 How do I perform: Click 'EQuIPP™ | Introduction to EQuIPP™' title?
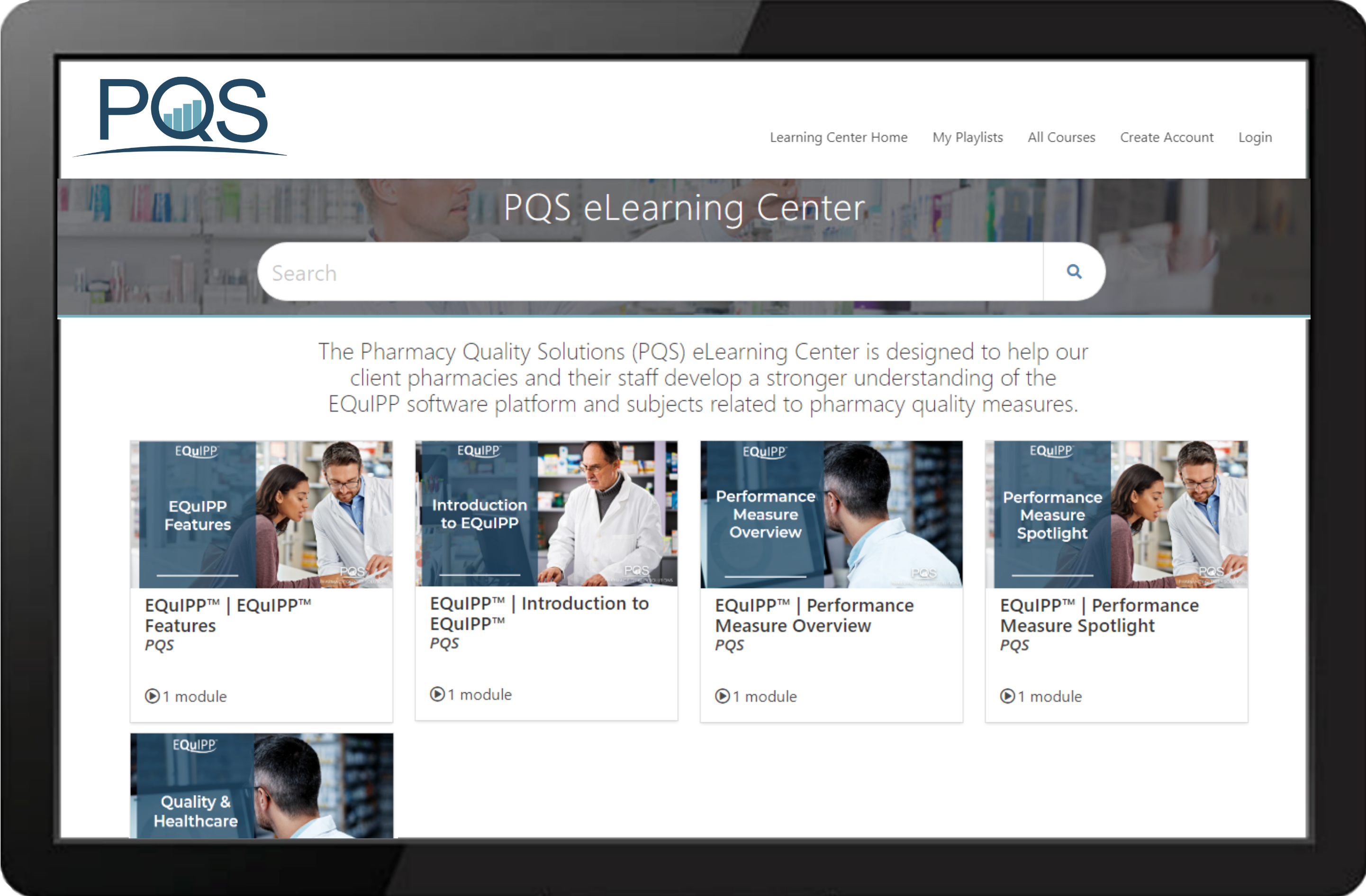(x=540, y=614)
